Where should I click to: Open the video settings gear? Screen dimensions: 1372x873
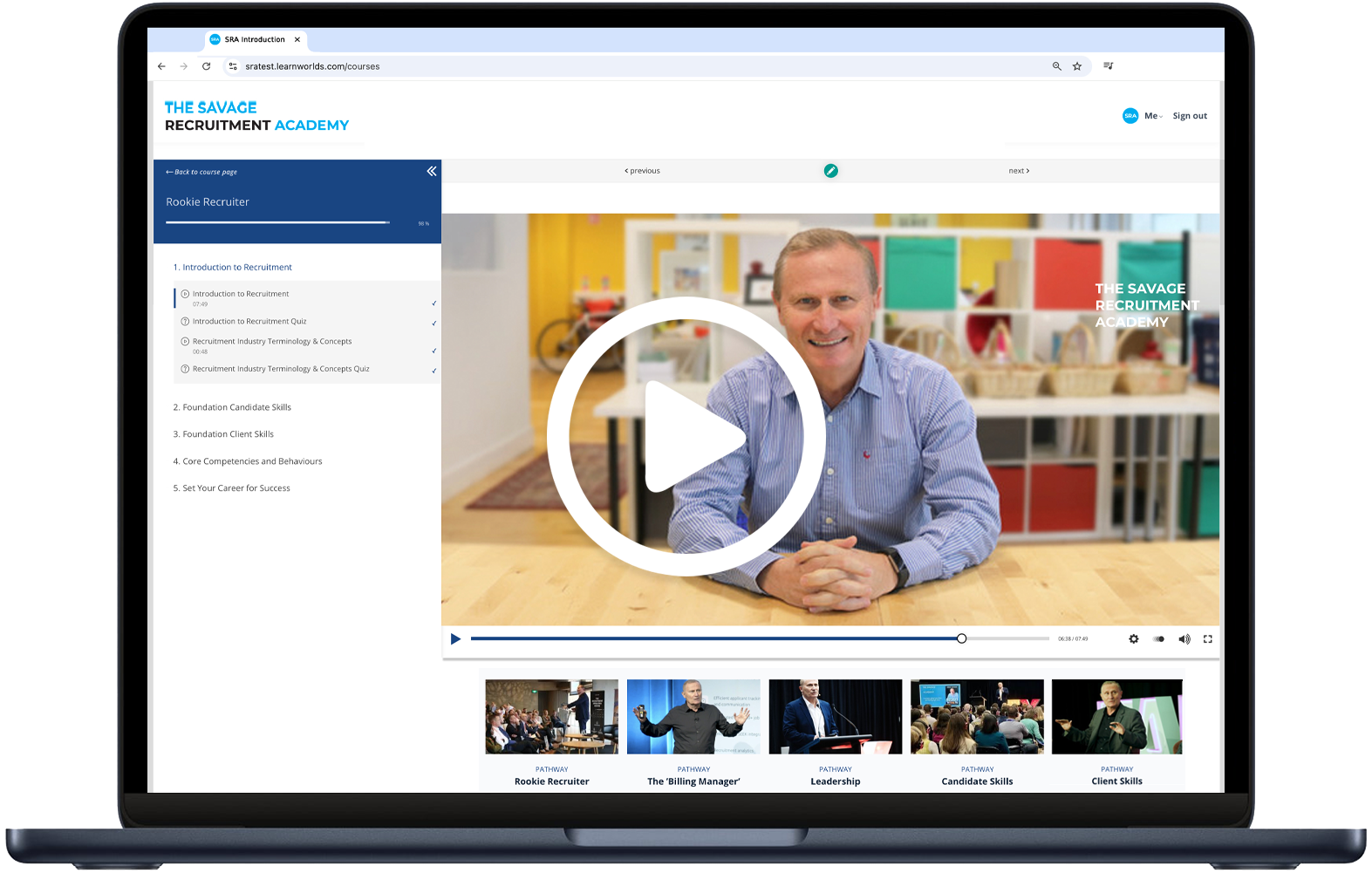[x=1134, y=639]
